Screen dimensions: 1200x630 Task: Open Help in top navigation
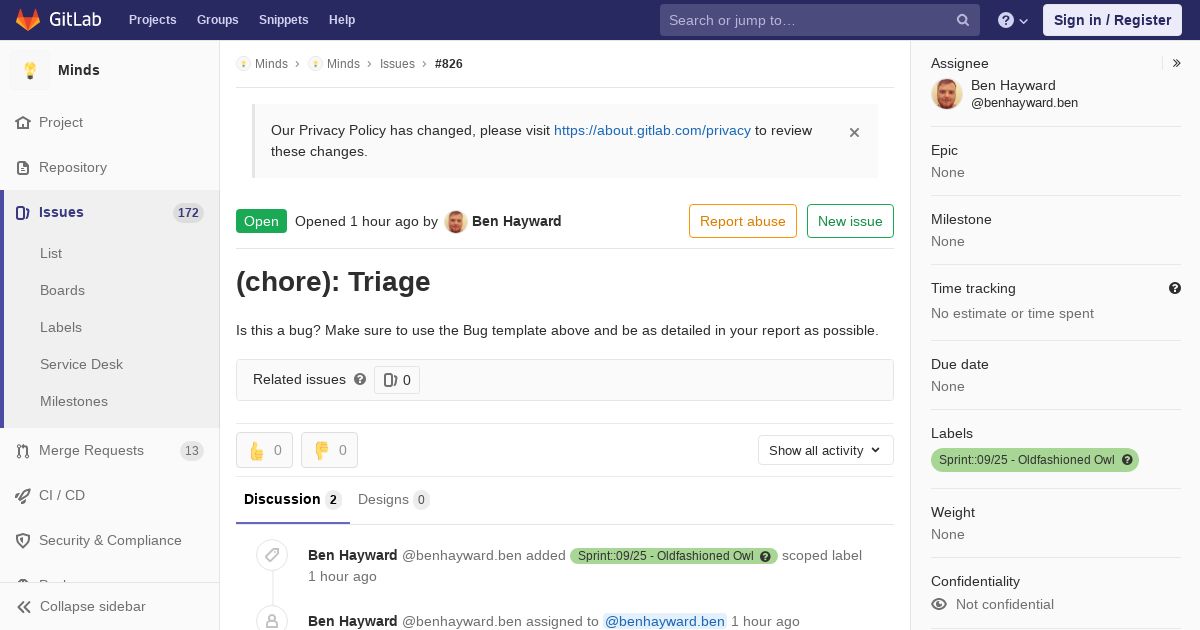click(342, 20)
